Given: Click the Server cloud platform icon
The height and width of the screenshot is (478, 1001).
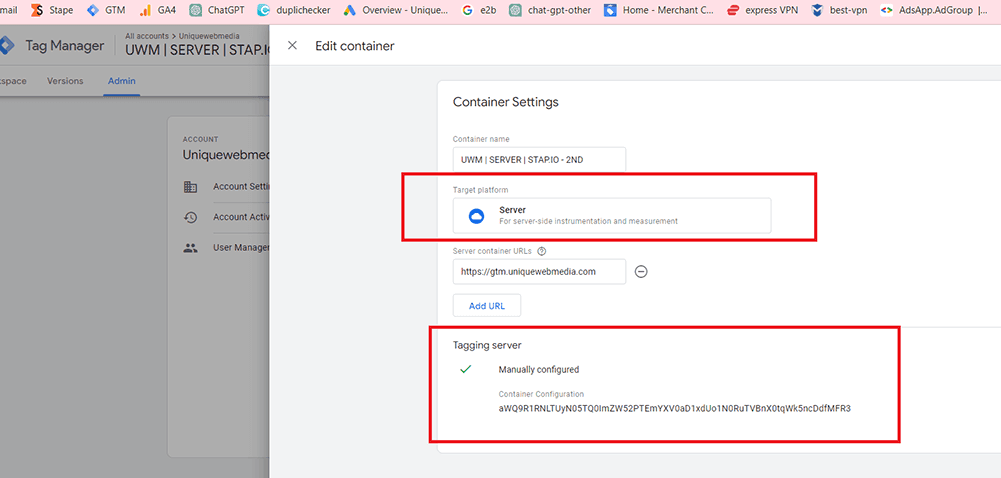Looking at the screenshot, I should tap(476, 215).
